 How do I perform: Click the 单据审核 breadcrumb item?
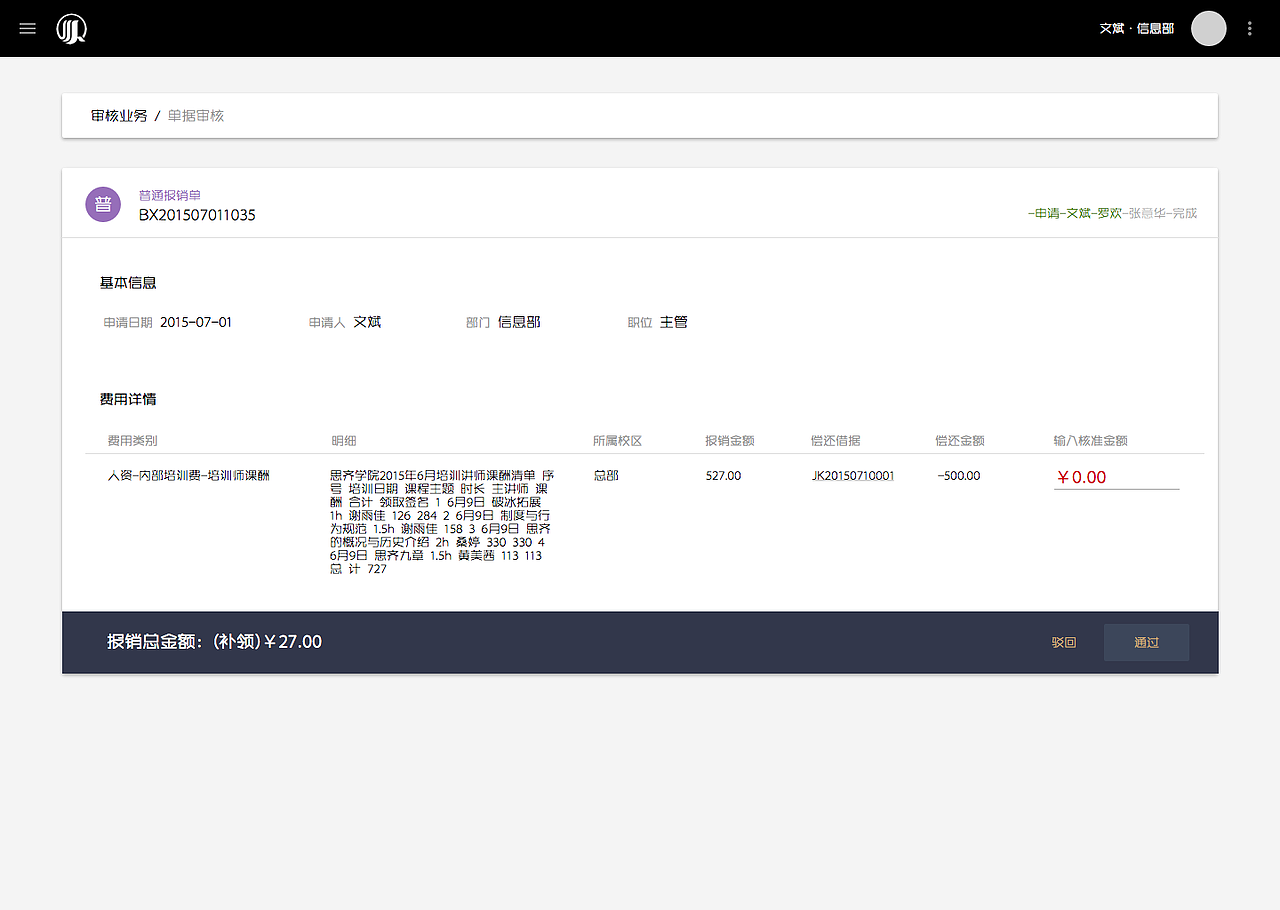tap(196, 116)
